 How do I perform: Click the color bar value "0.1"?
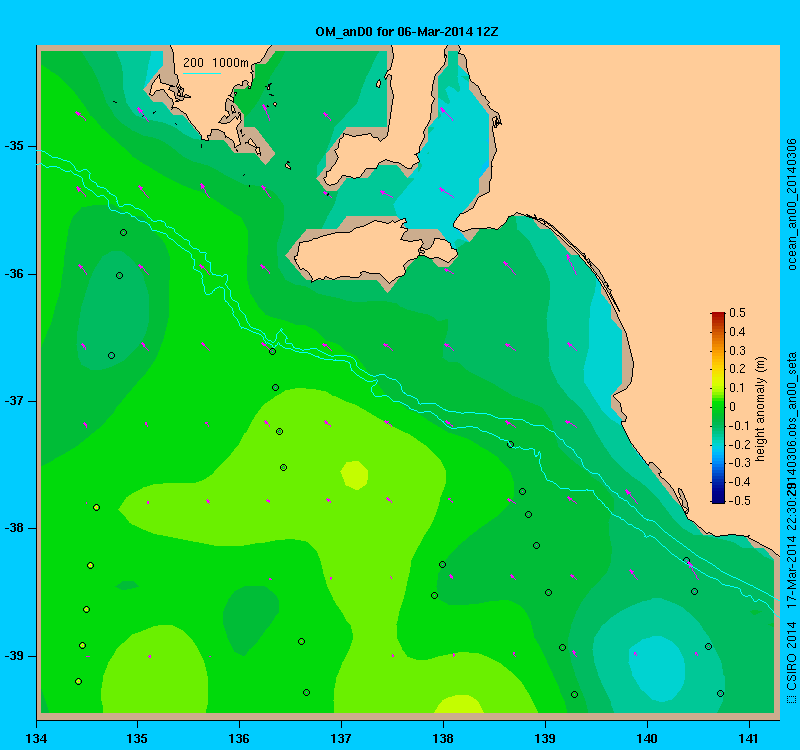737,388
